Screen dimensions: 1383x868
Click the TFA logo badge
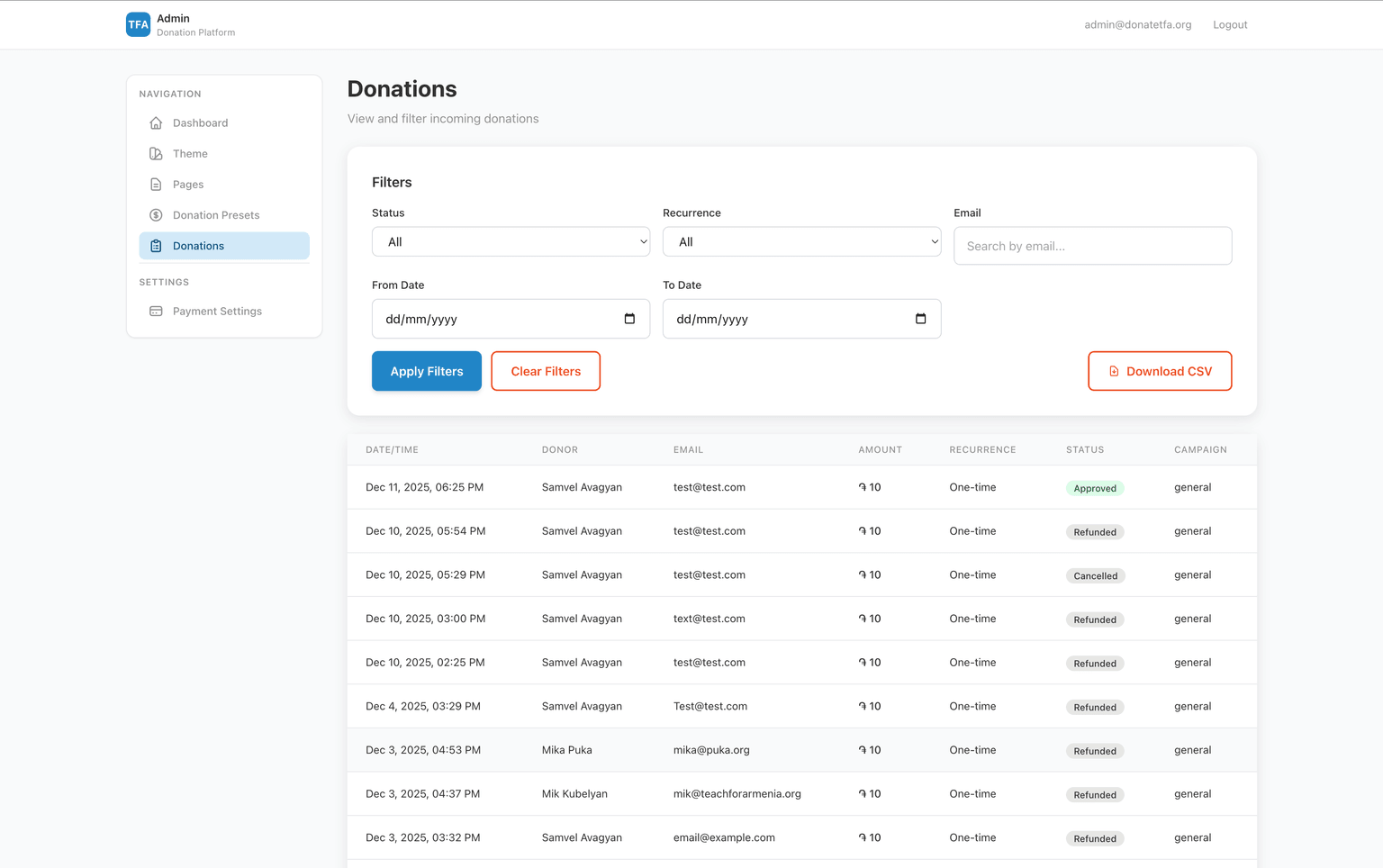click(x=138, y=24)
